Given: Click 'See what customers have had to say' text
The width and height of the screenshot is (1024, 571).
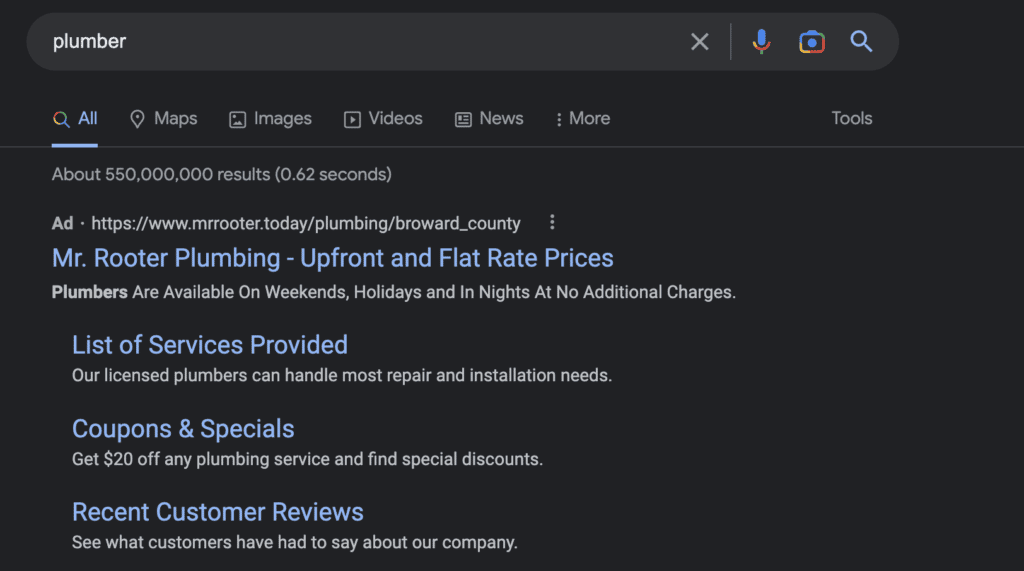Looking at the screenshot, I should 295,542.
